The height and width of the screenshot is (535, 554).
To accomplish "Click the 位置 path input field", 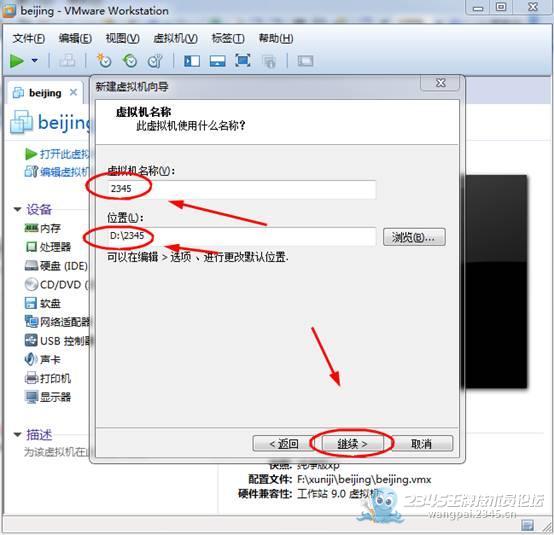I will [x=241, y=236].
